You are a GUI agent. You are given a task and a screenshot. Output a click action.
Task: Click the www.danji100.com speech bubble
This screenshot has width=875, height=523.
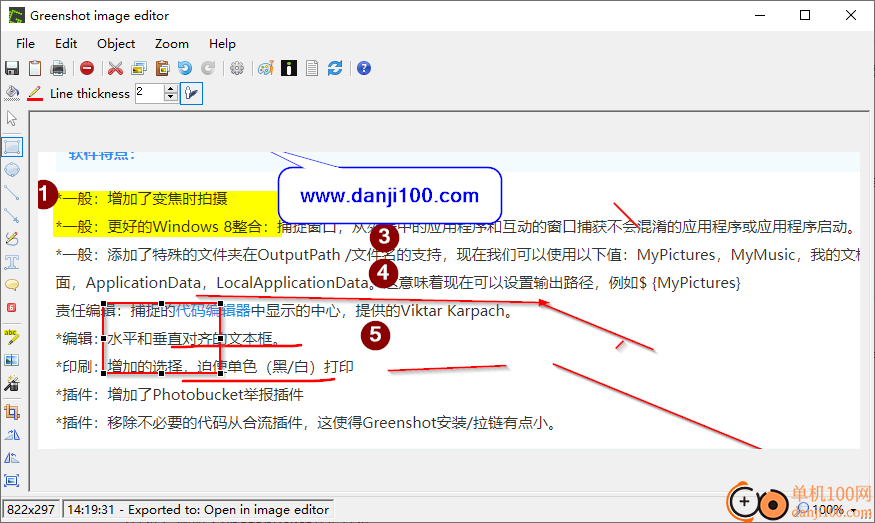coord(390,195)
